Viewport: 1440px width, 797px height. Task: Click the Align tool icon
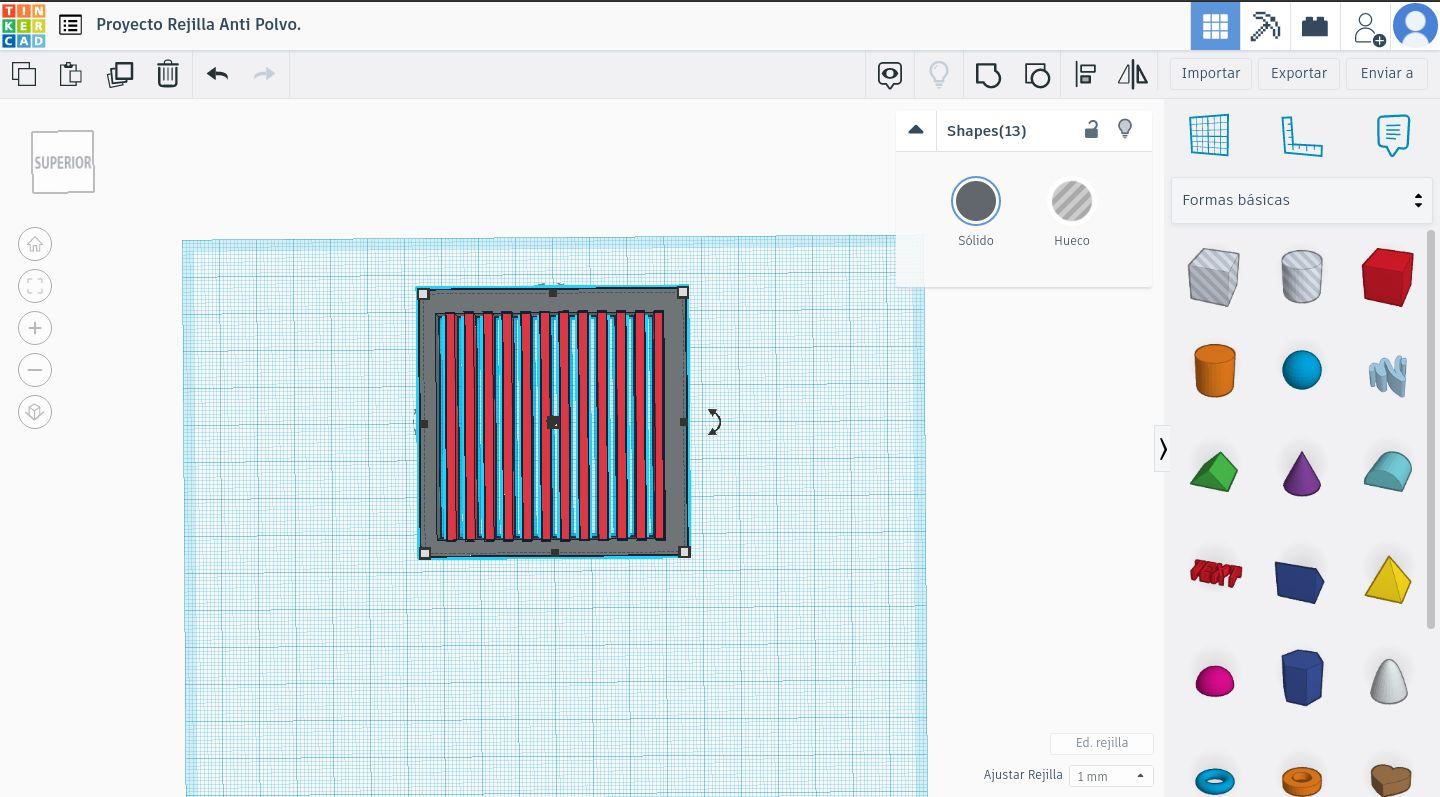1085,74
